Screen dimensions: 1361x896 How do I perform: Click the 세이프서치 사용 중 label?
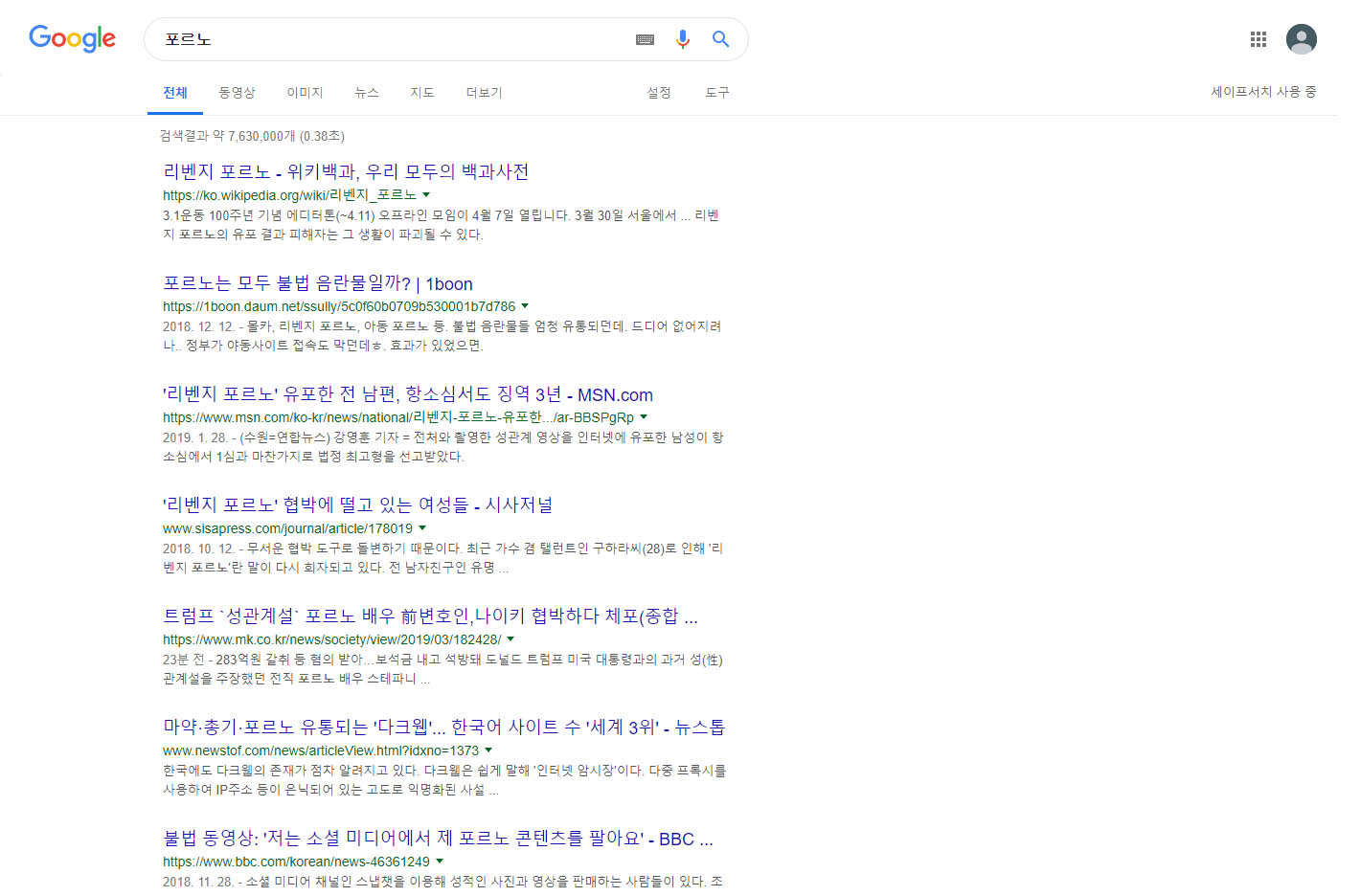click(1263, 92)
